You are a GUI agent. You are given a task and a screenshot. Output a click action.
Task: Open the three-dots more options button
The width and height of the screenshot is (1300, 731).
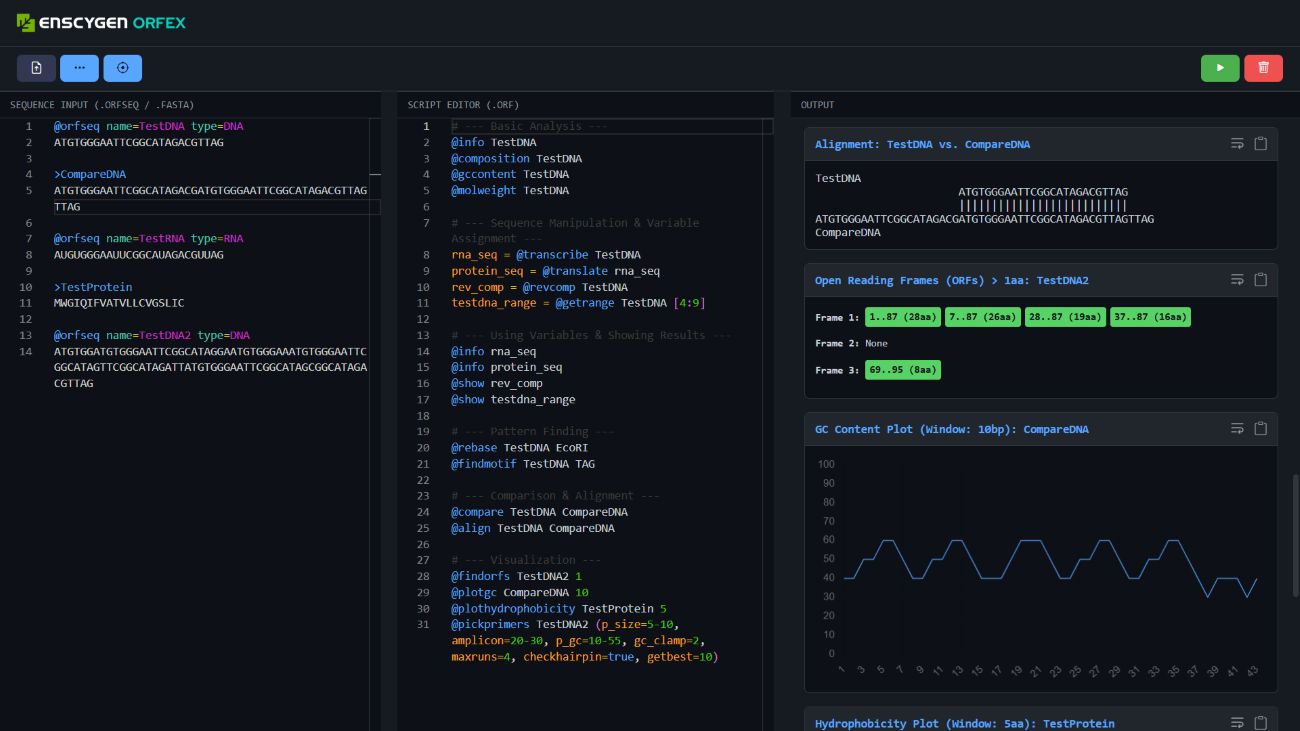click(79, 68)
